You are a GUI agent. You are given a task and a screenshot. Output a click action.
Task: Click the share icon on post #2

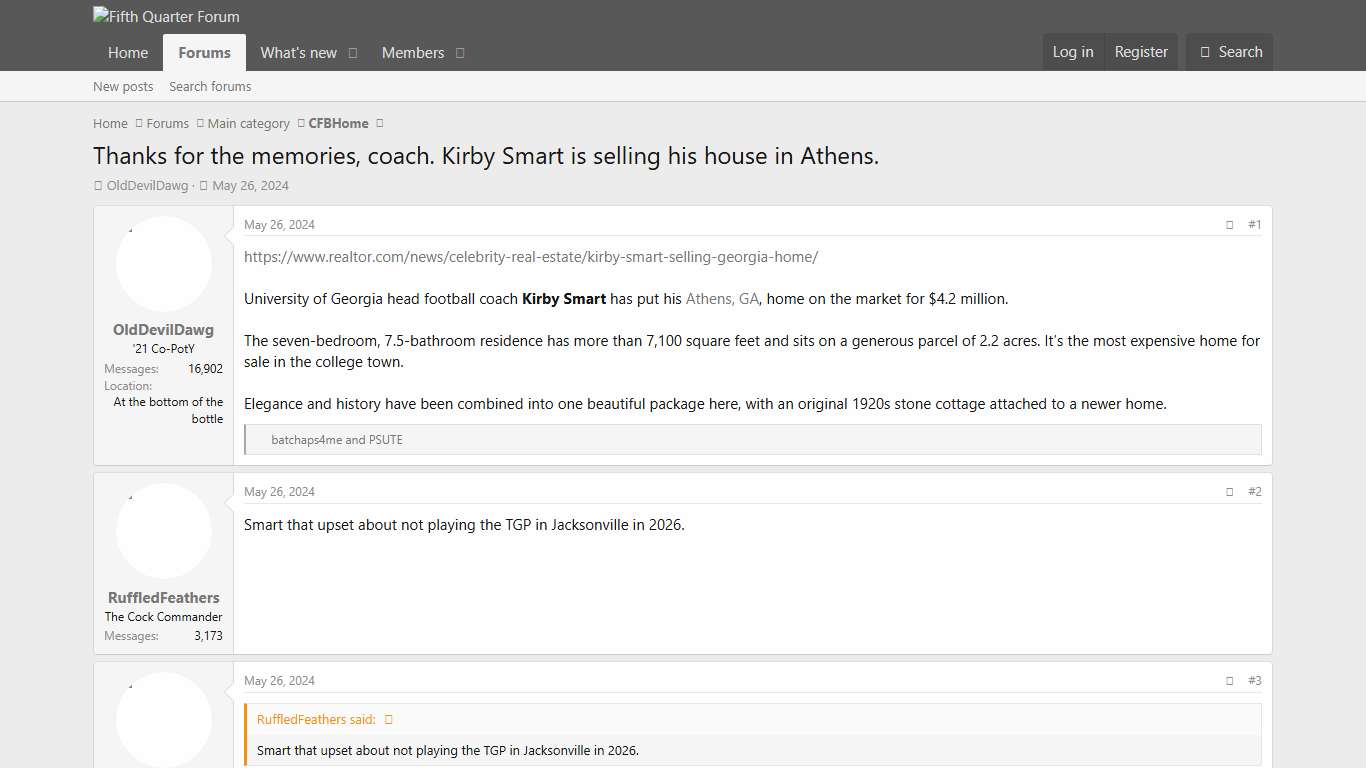[1229, 491]
